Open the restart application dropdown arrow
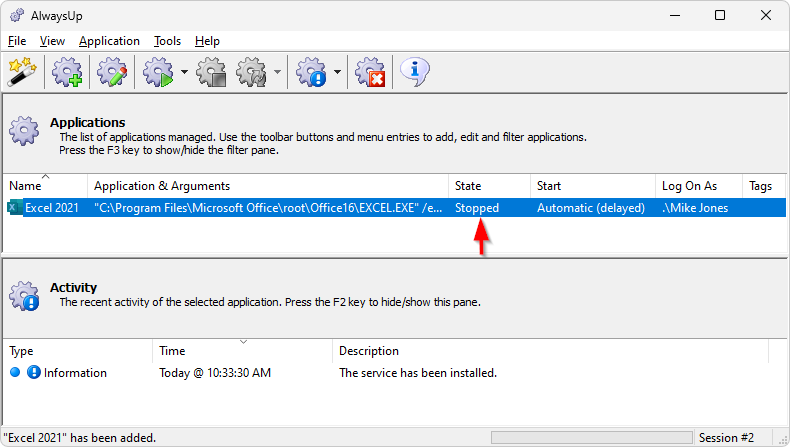Image resolution: width=790 pixels, height=447 pixels. pyautogui.click(x=277, y=72)
